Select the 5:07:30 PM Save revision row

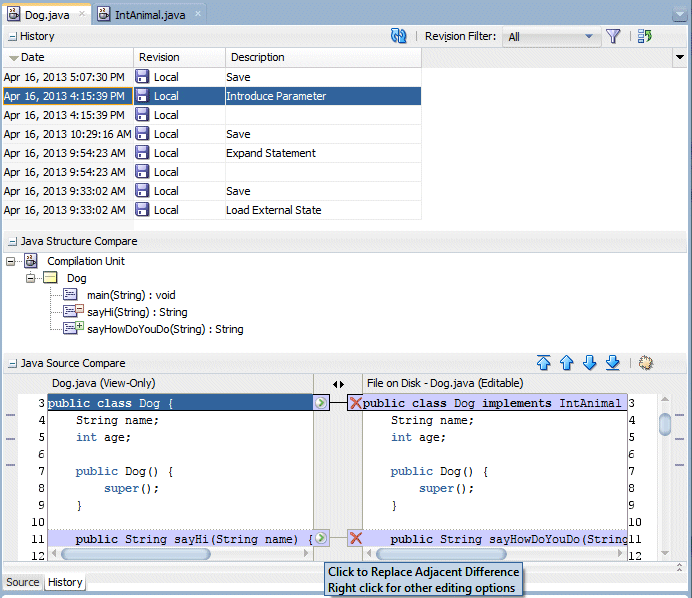coord(212,77)
